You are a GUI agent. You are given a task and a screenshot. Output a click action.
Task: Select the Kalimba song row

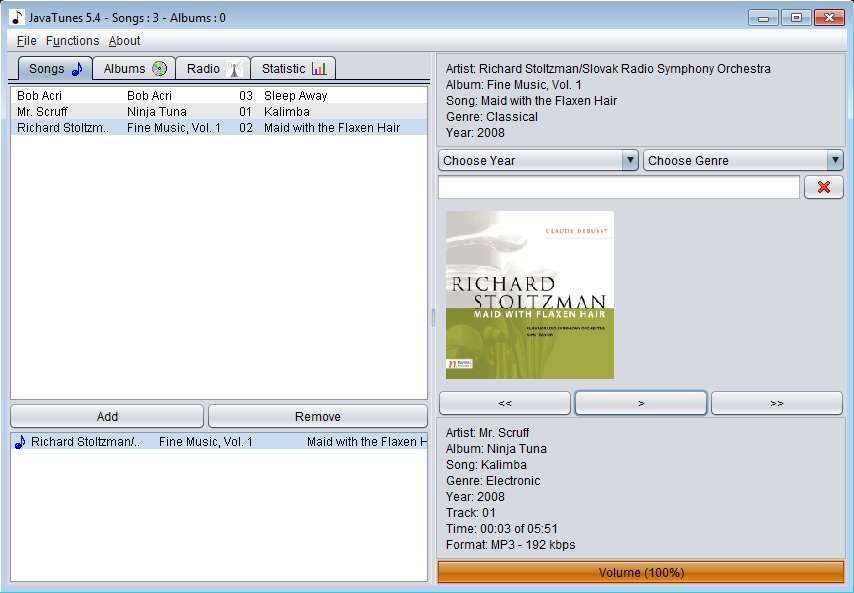pos(219,112)
